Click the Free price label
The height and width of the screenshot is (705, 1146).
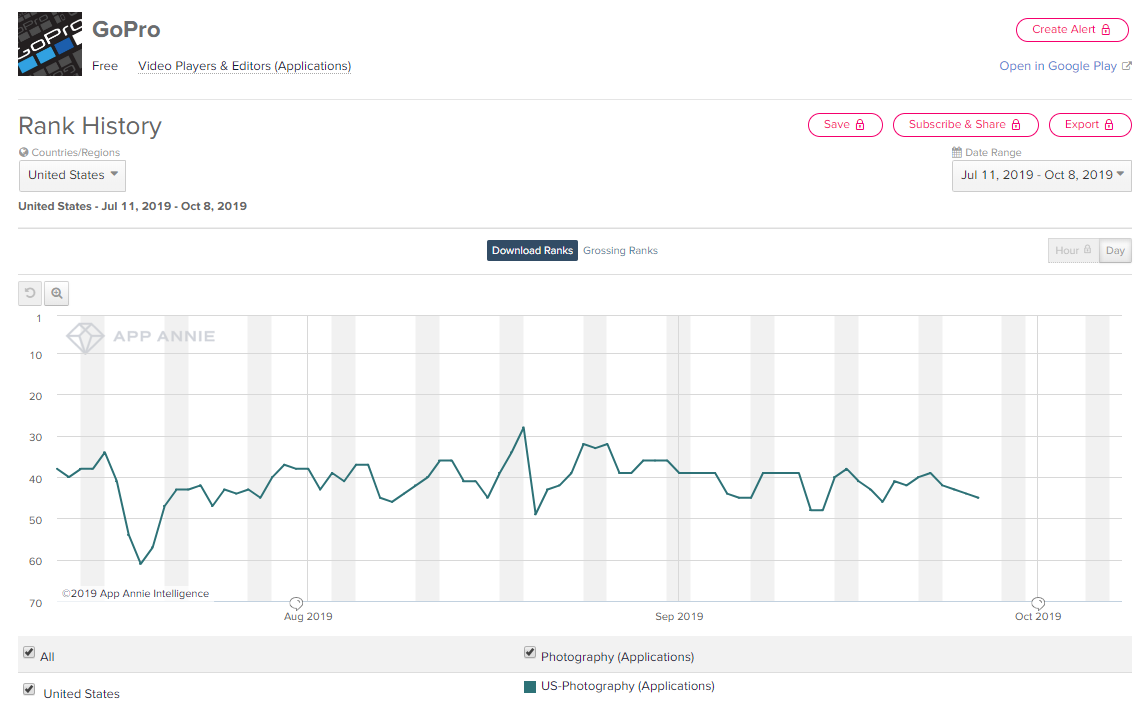(105, 66)
